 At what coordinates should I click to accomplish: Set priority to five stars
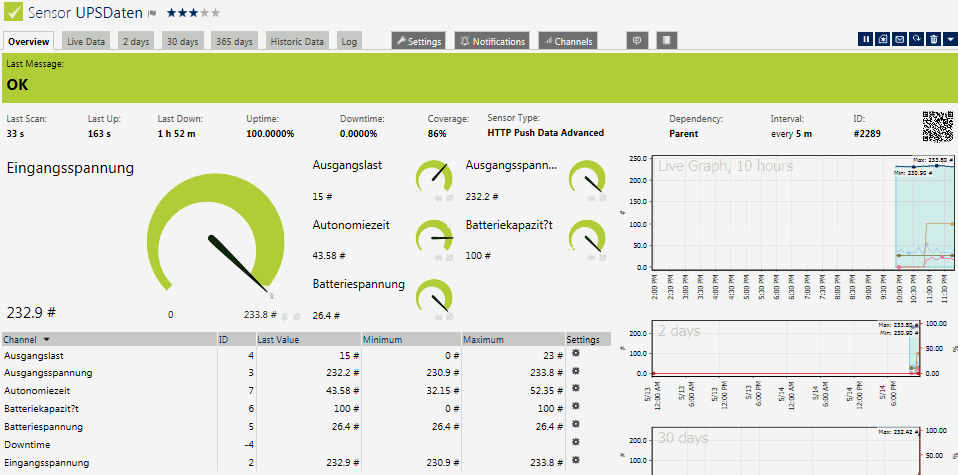pos(215,12)
